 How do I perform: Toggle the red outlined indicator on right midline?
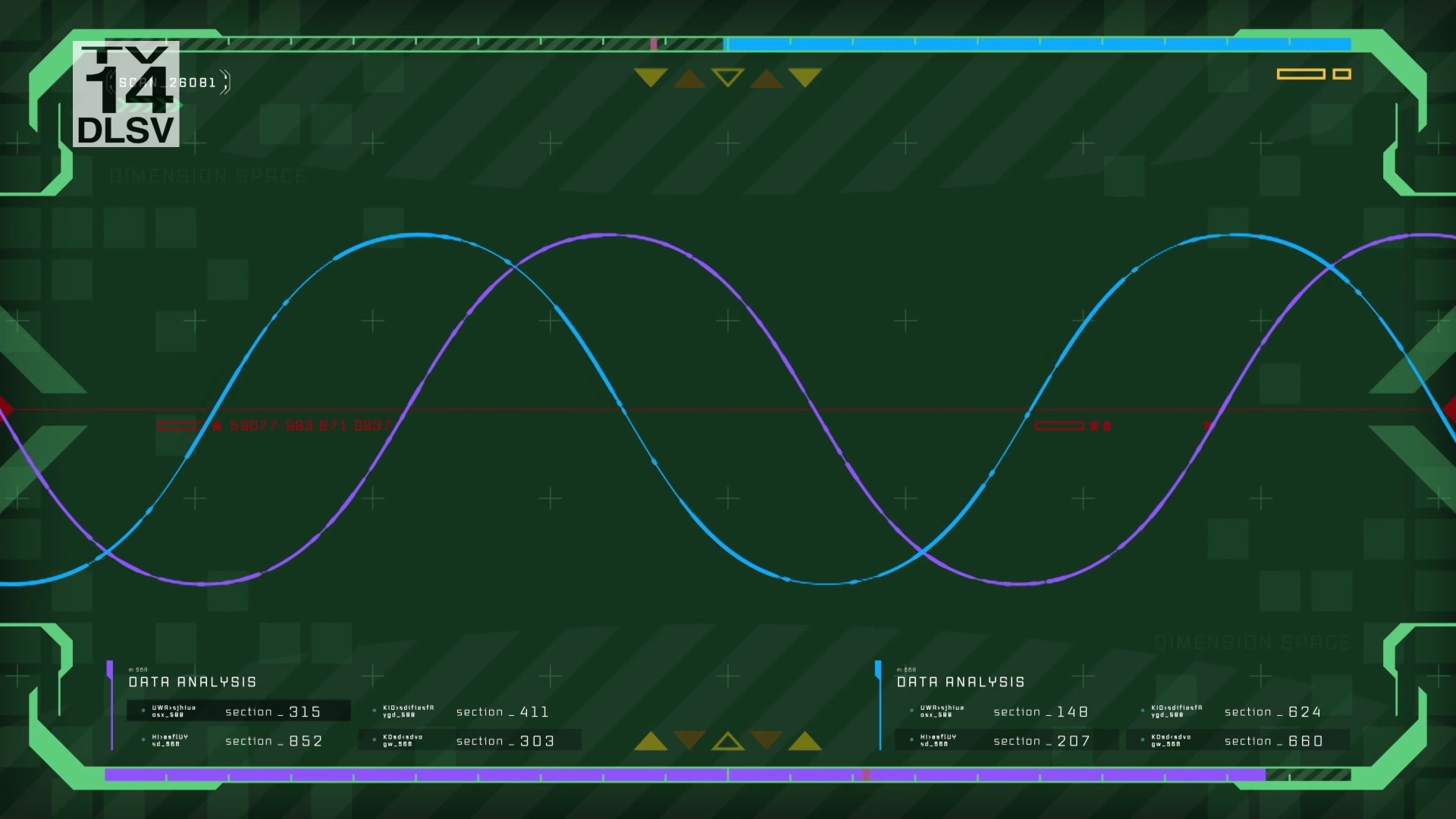tap(1059, 425)
